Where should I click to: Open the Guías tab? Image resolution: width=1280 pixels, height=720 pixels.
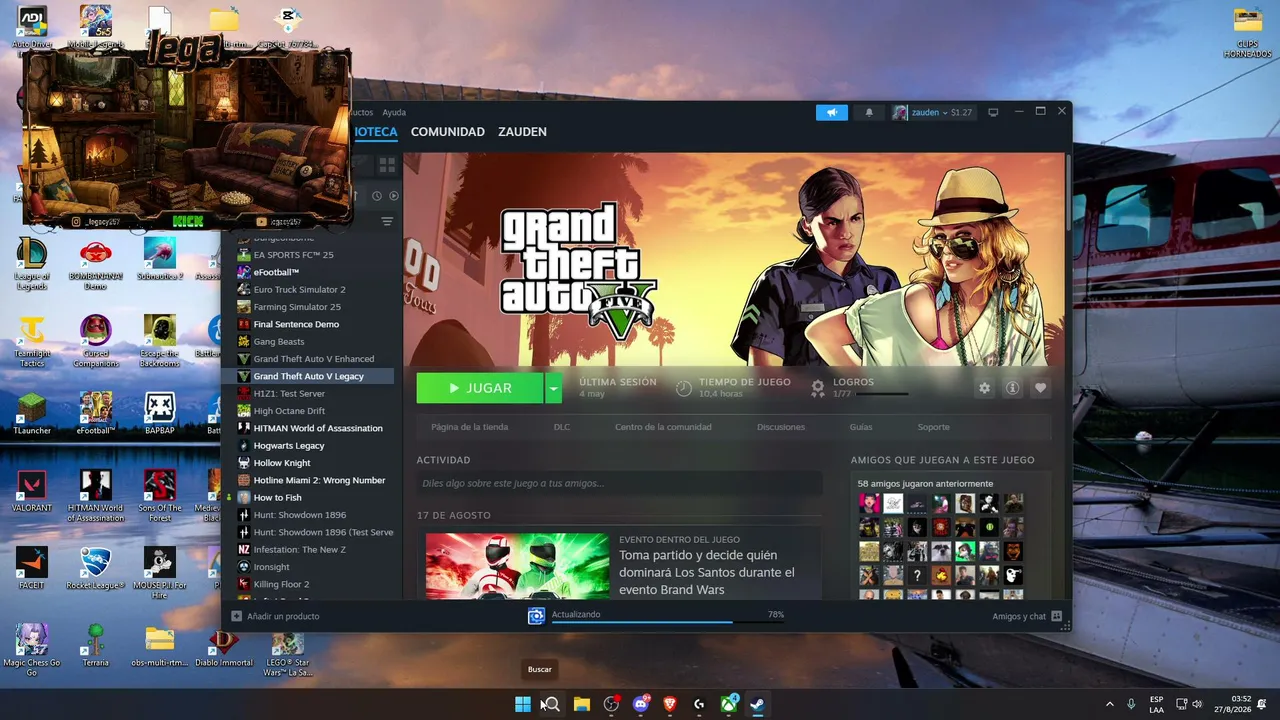(861, 427)
